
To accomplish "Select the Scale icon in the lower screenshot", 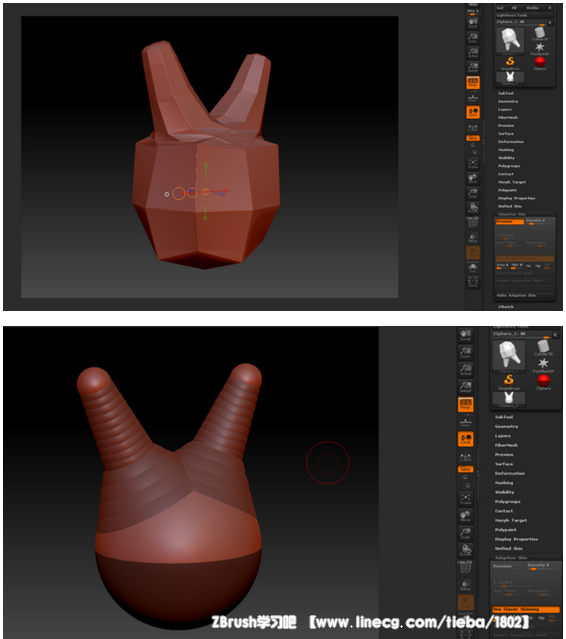I will point(465,533).
